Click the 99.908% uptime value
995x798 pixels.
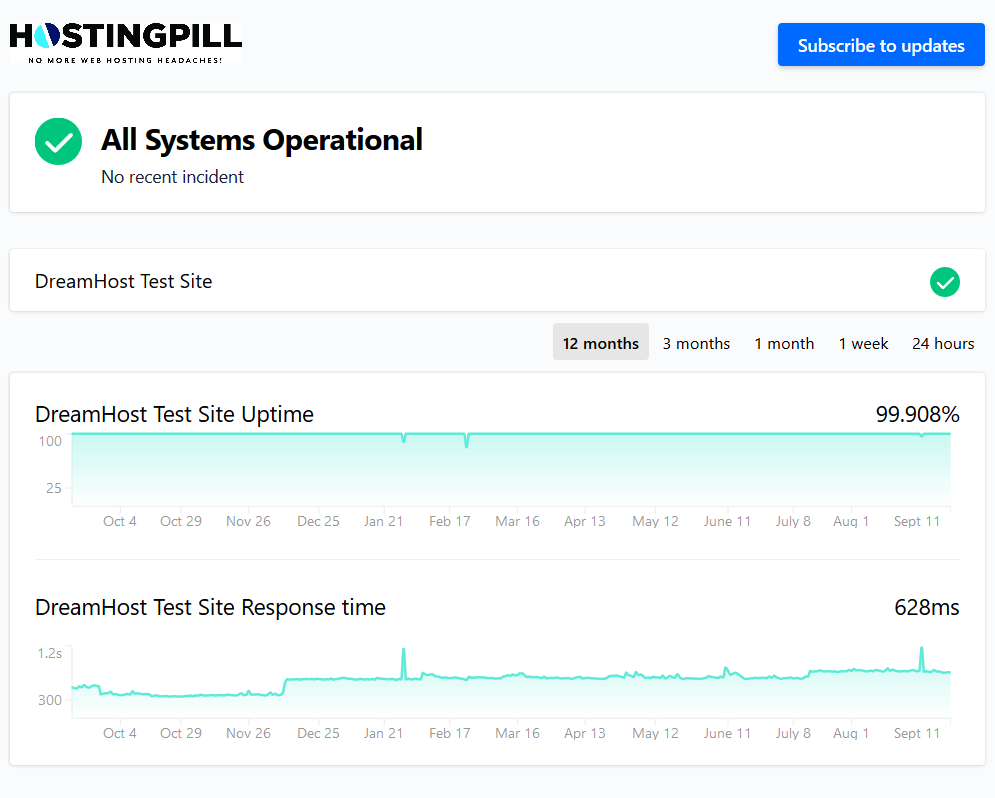pos(917,414)
